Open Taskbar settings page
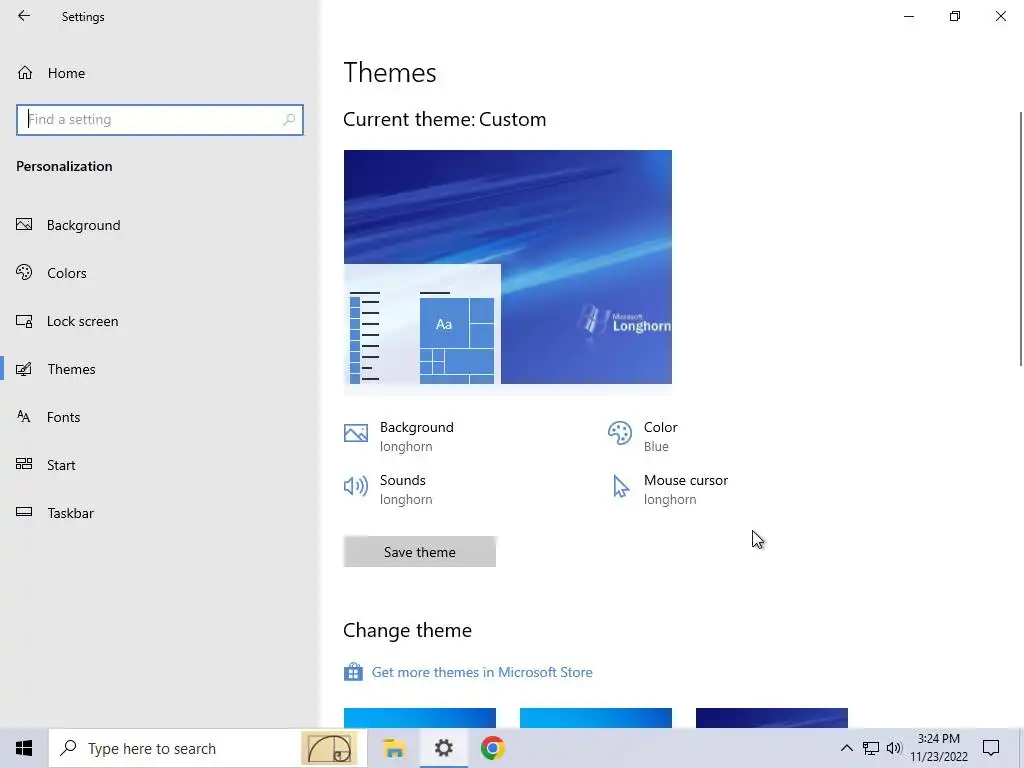 click(70, 513)
